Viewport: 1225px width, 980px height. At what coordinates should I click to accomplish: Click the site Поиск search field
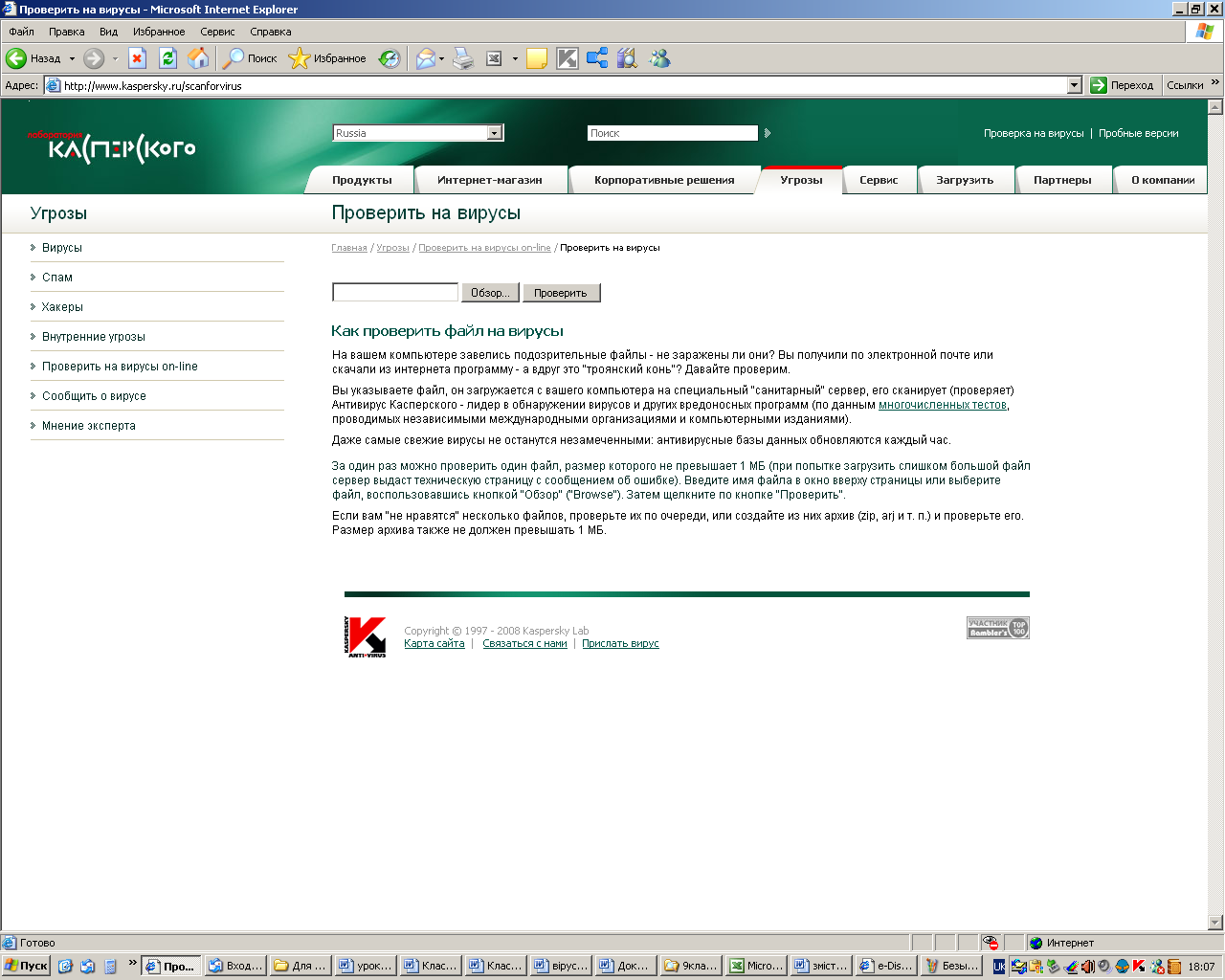(x=673, y=133)
